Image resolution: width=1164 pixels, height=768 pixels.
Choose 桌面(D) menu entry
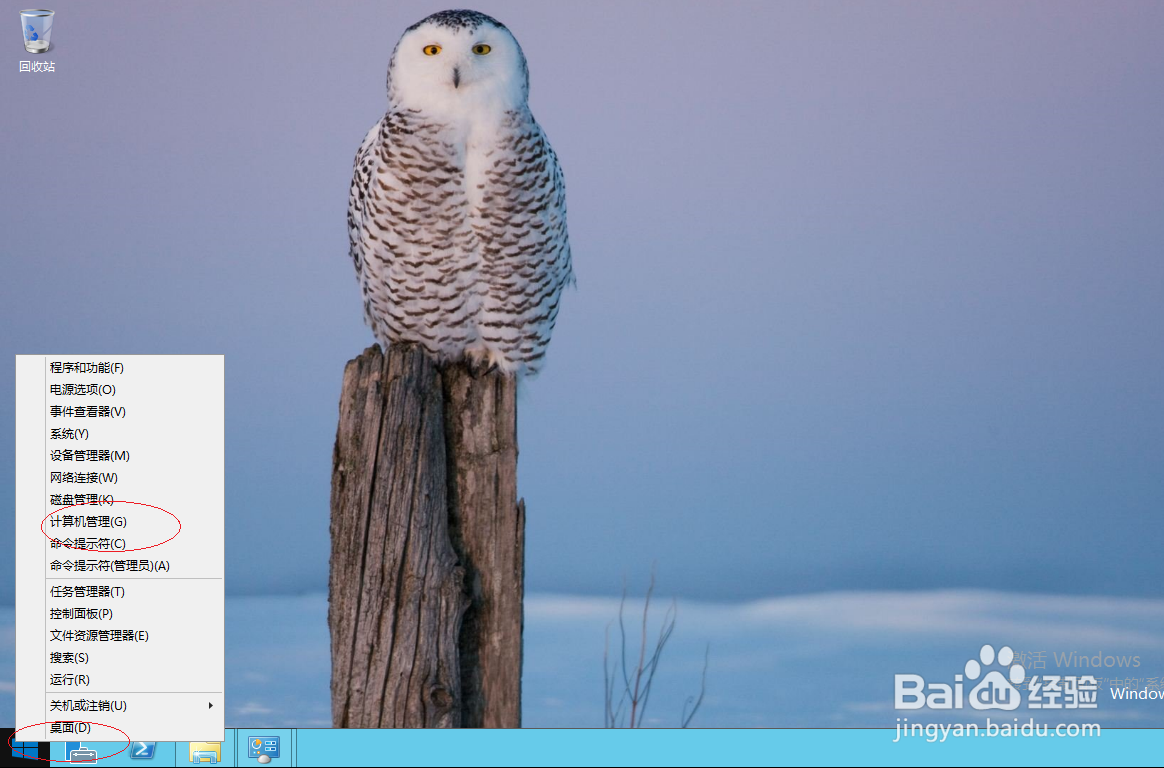pos(120,728)
